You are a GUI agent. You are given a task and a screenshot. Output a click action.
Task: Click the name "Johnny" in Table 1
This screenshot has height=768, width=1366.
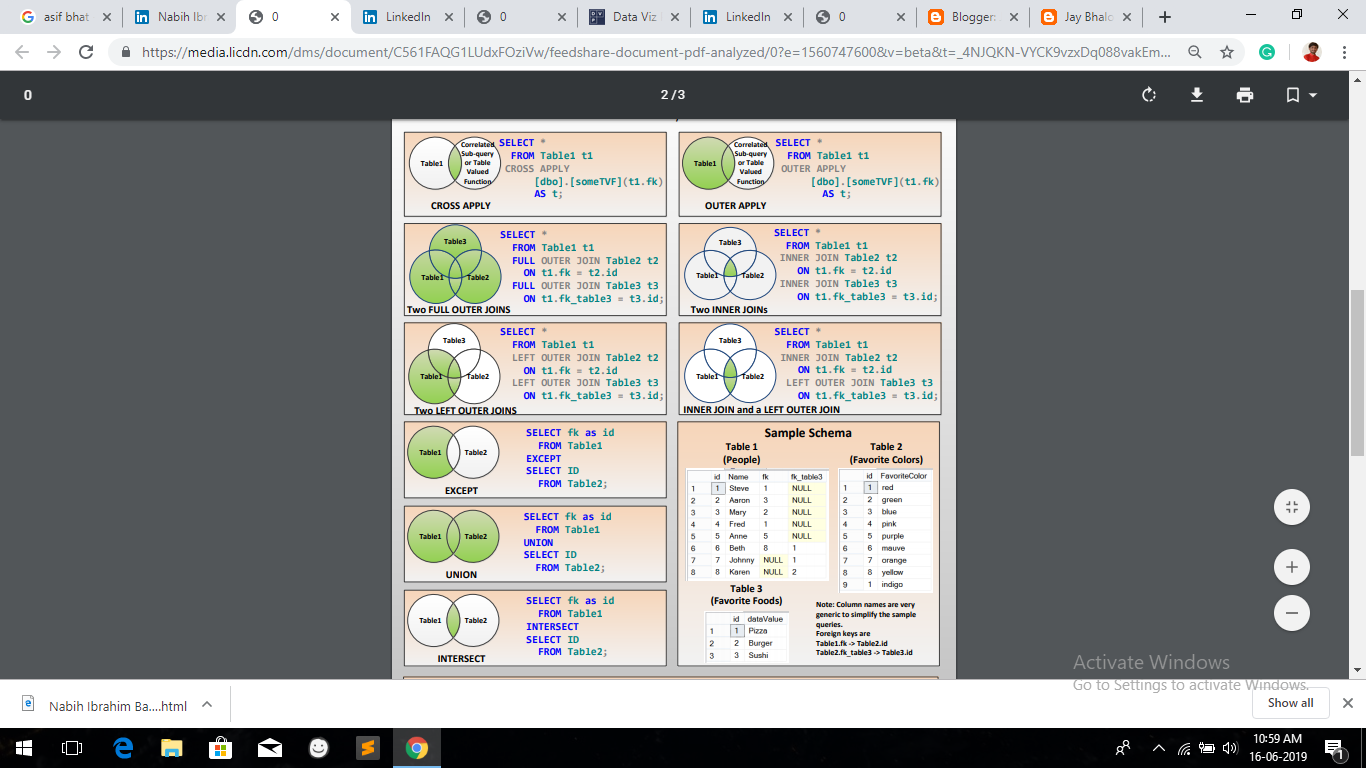coord(741,560)
